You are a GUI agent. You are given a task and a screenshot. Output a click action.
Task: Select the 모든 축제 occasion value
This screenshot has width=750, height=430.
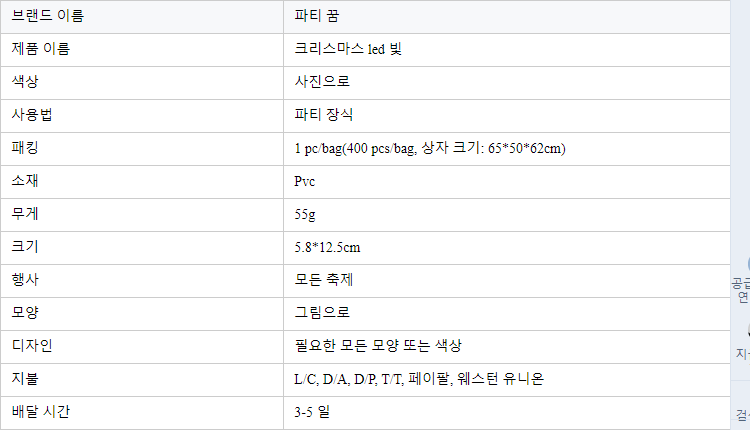(x=323, y=281)
